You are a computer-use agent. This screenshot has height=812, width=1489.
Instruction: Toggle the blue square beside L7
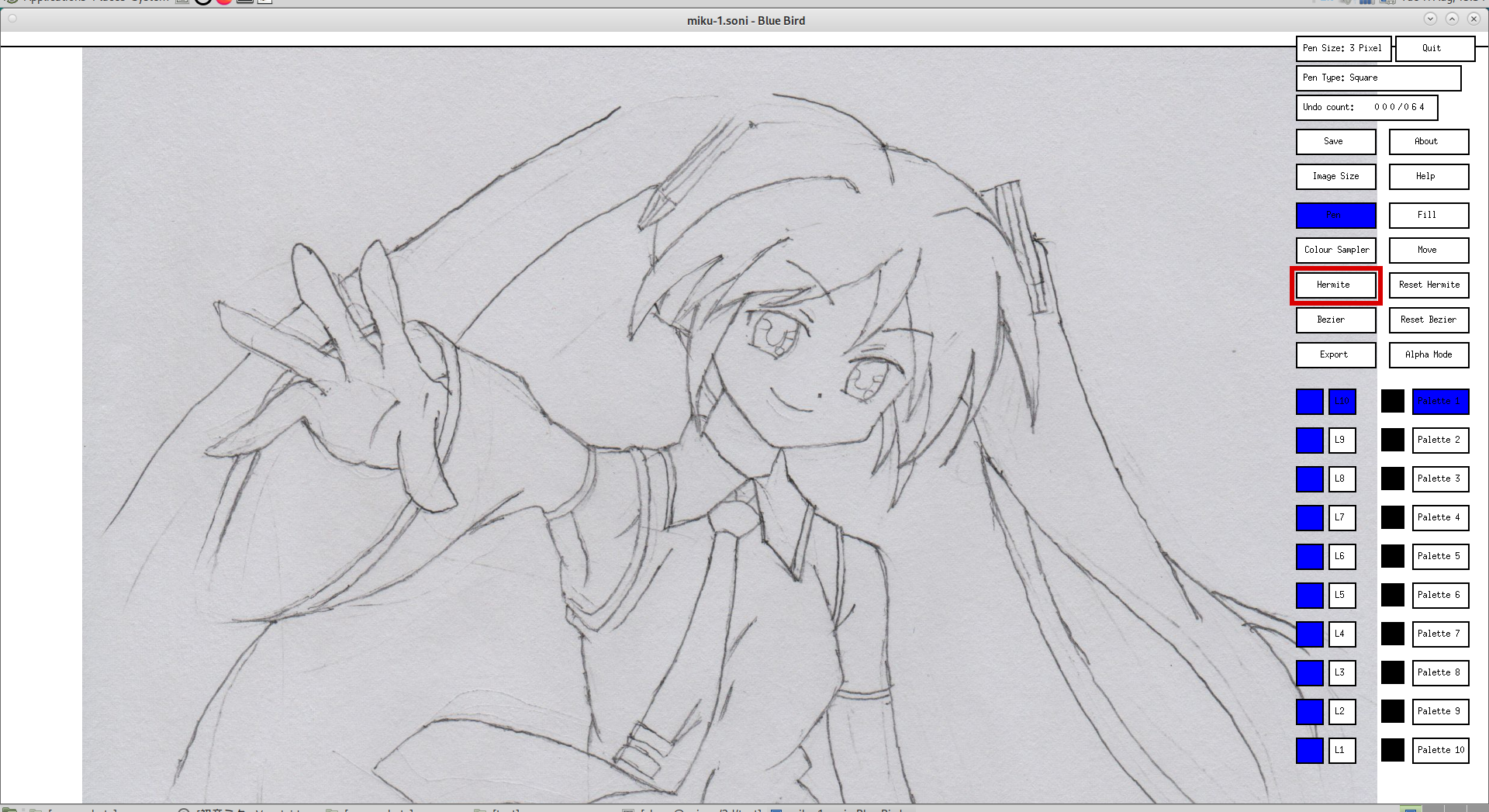point(1310,517)
